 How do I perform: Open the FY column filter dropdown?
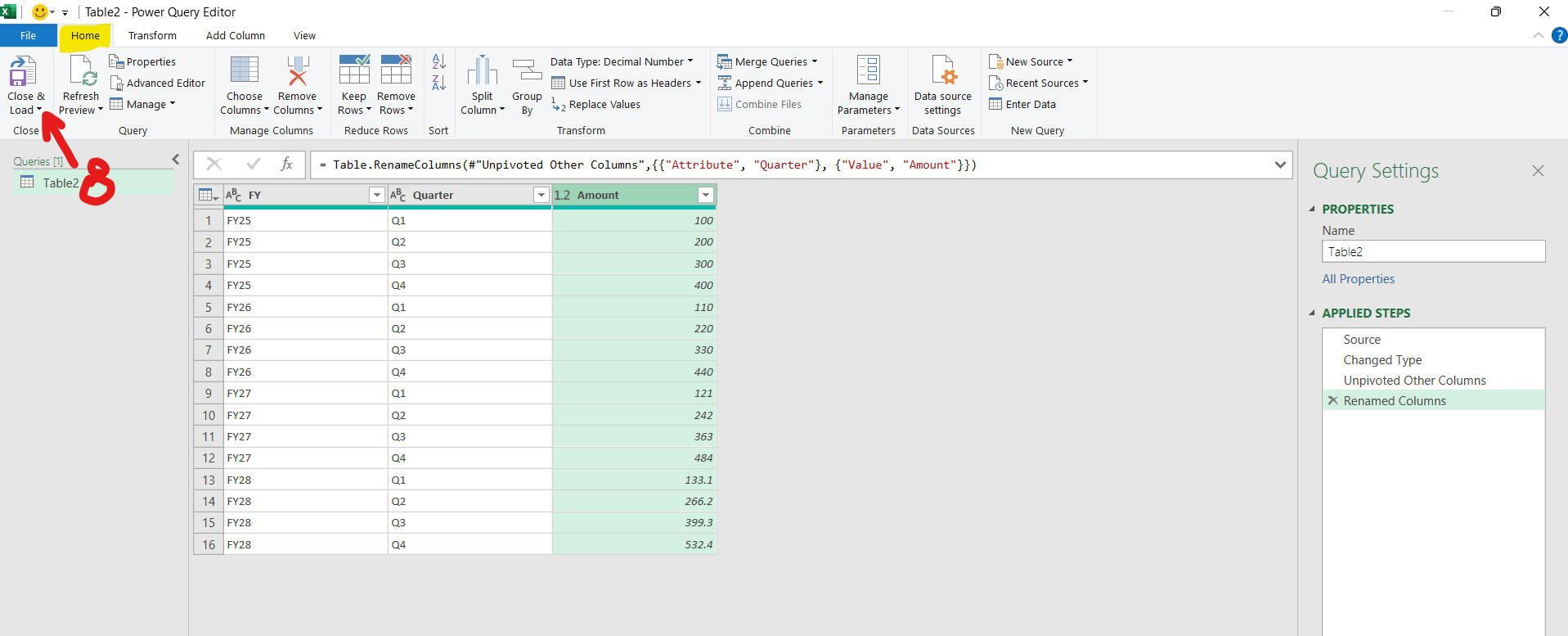377,195
